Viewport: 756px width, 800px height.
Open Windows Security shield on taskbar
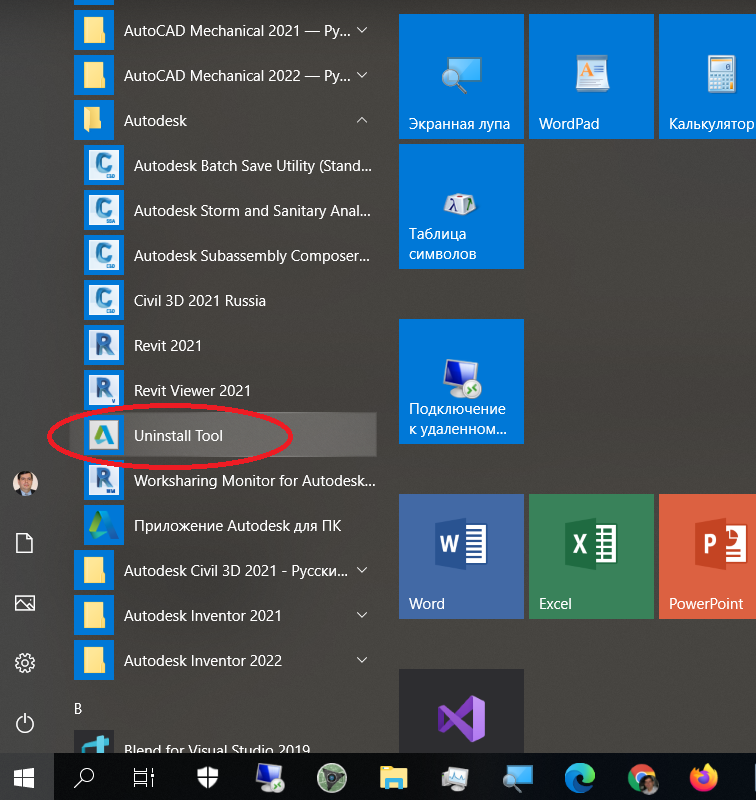point(208,777)
